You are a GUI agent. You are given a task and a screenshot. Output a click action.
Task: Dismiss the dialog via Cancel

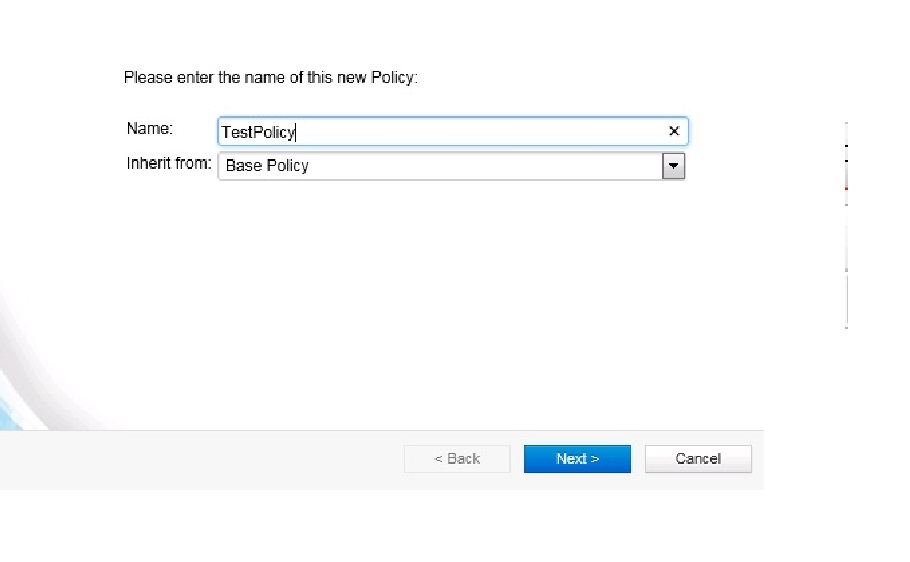pyautogui.click(x=698, y=459)
